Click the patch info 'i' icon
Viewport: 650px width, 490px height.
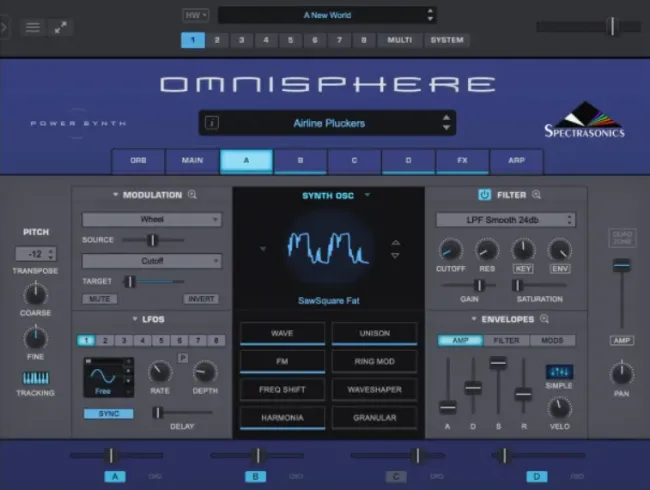[212, 123]
